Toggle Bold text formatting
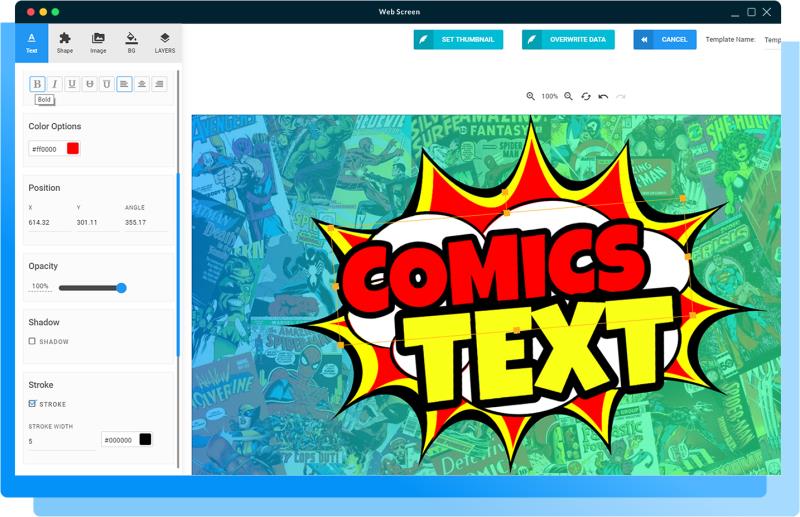Image resolution: width=800 pixels, height=517 pixels. click(37, 84)
